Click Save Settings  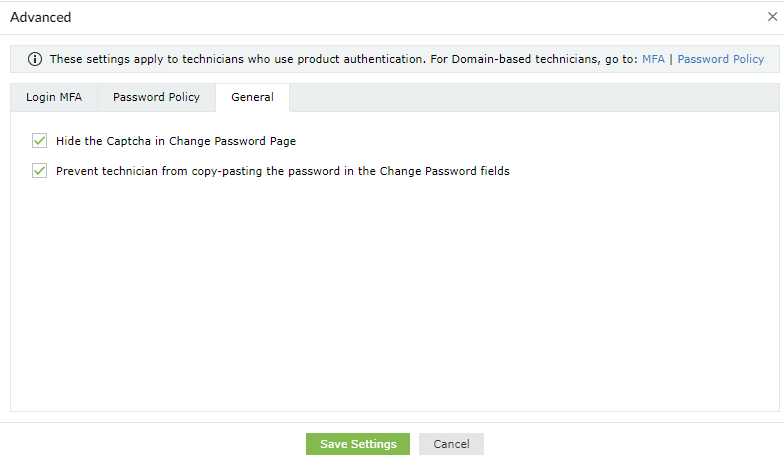(358, 444)
